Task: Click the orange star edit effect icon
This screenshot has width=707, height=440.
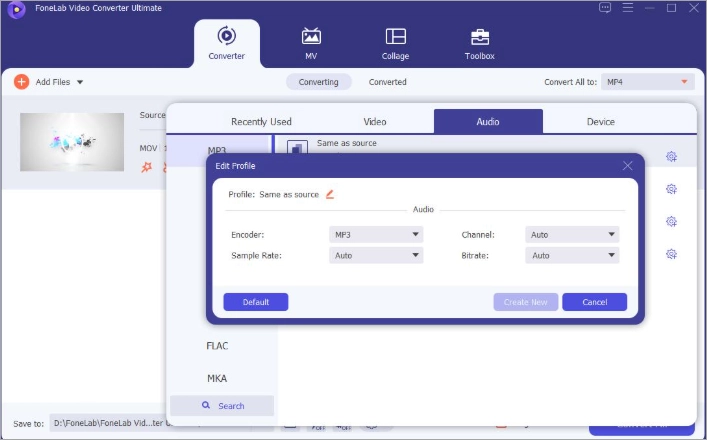Action: [x=147, y=167]
